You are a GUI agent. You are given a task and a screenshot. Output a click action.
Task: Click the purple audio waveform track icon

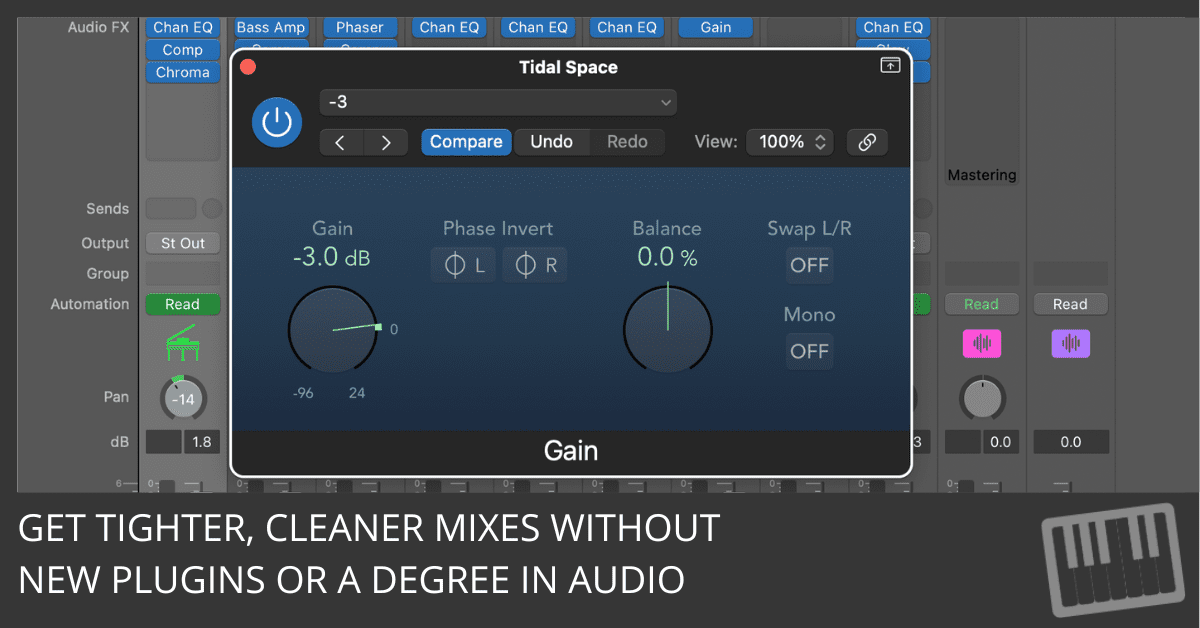tap(1070, 344)
